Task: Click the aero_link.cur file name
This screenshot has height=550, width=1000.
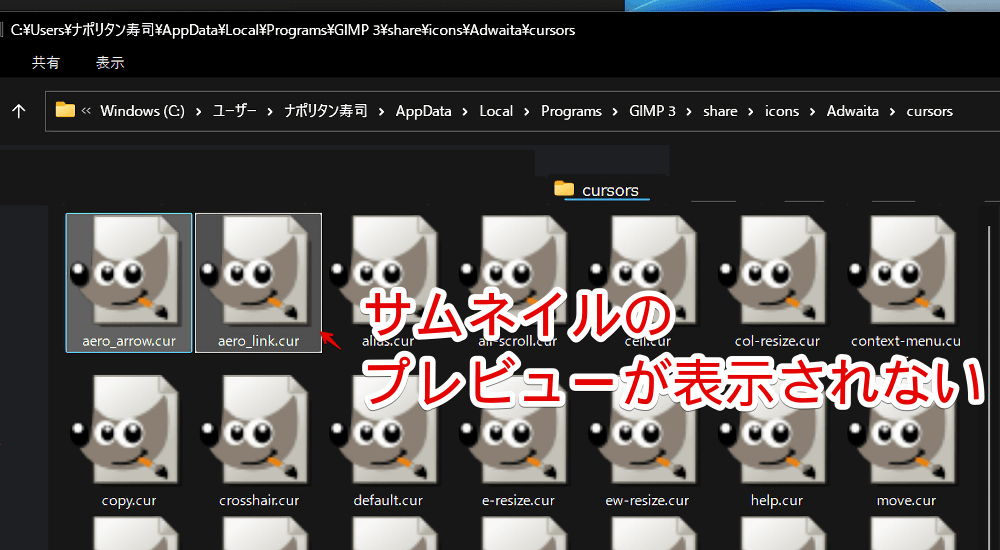Action: point(258,341)
